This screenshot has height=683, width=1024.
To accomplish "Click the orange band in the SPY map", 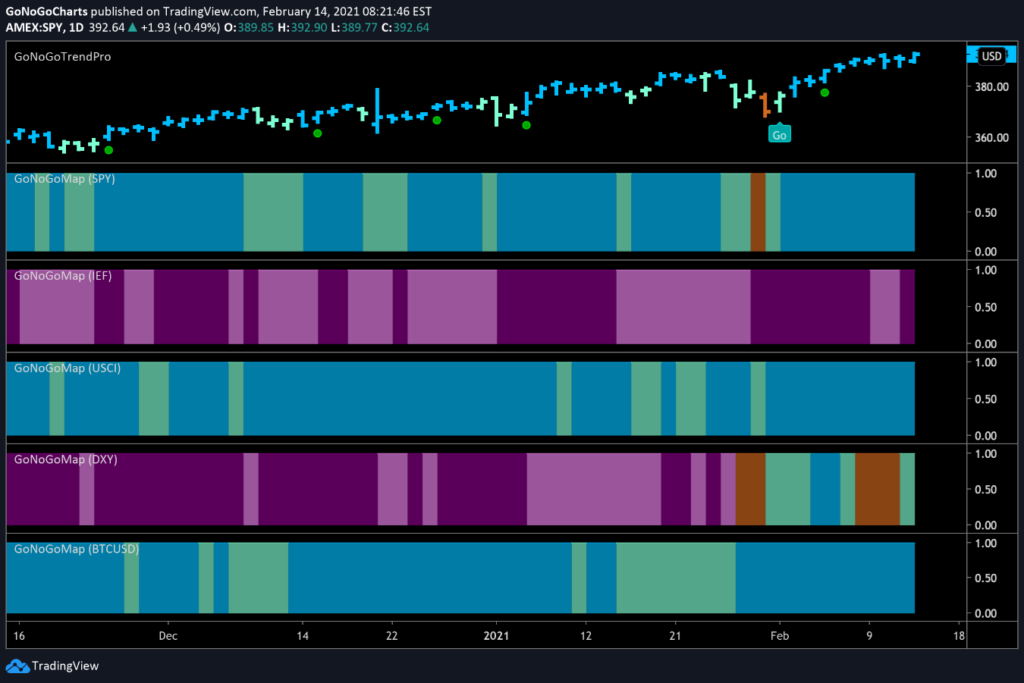I will (758, 212).
